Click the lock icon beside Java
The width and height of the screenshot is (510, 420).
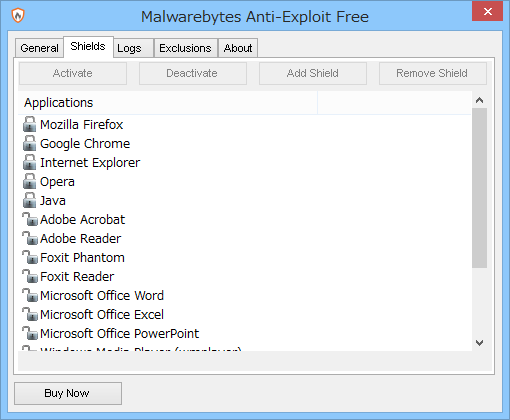click(x=29, y=200)
